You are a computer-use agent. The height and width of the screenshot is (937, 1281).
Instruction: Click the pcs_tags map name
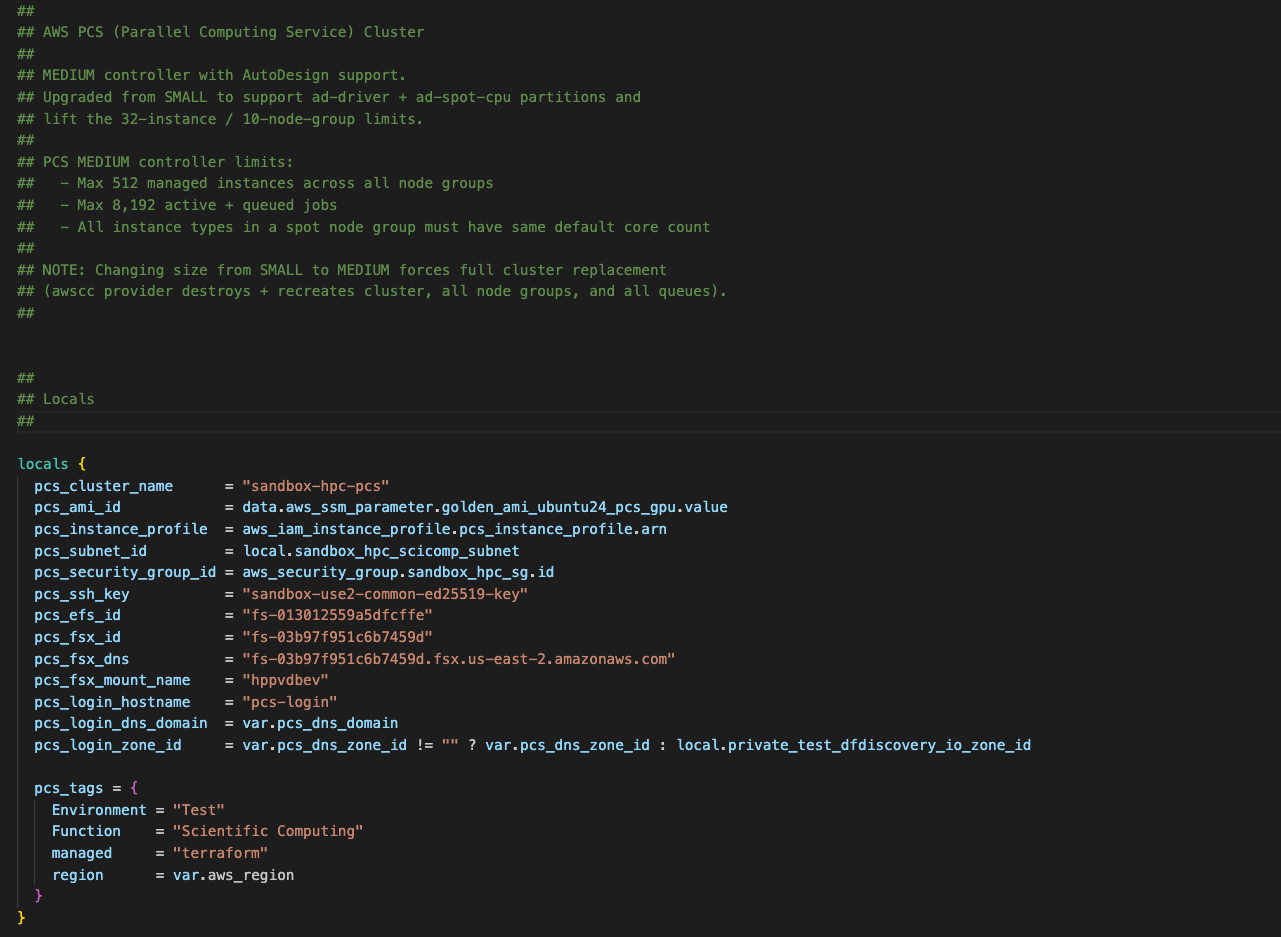coord(69,788)
